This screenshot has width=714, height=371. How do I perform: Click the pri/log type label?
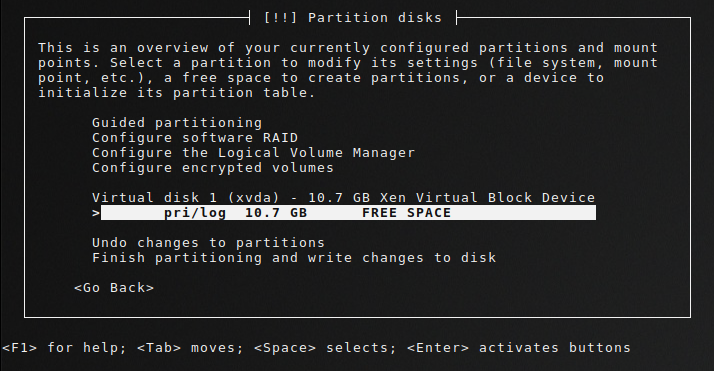pos(195,213)
